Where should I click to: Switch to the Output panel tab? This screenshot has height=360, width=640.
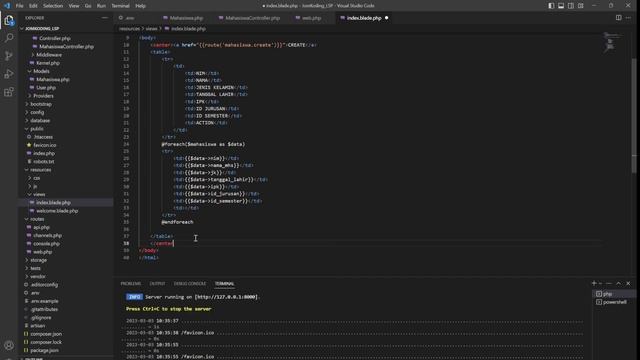click(x=157, y=283)
